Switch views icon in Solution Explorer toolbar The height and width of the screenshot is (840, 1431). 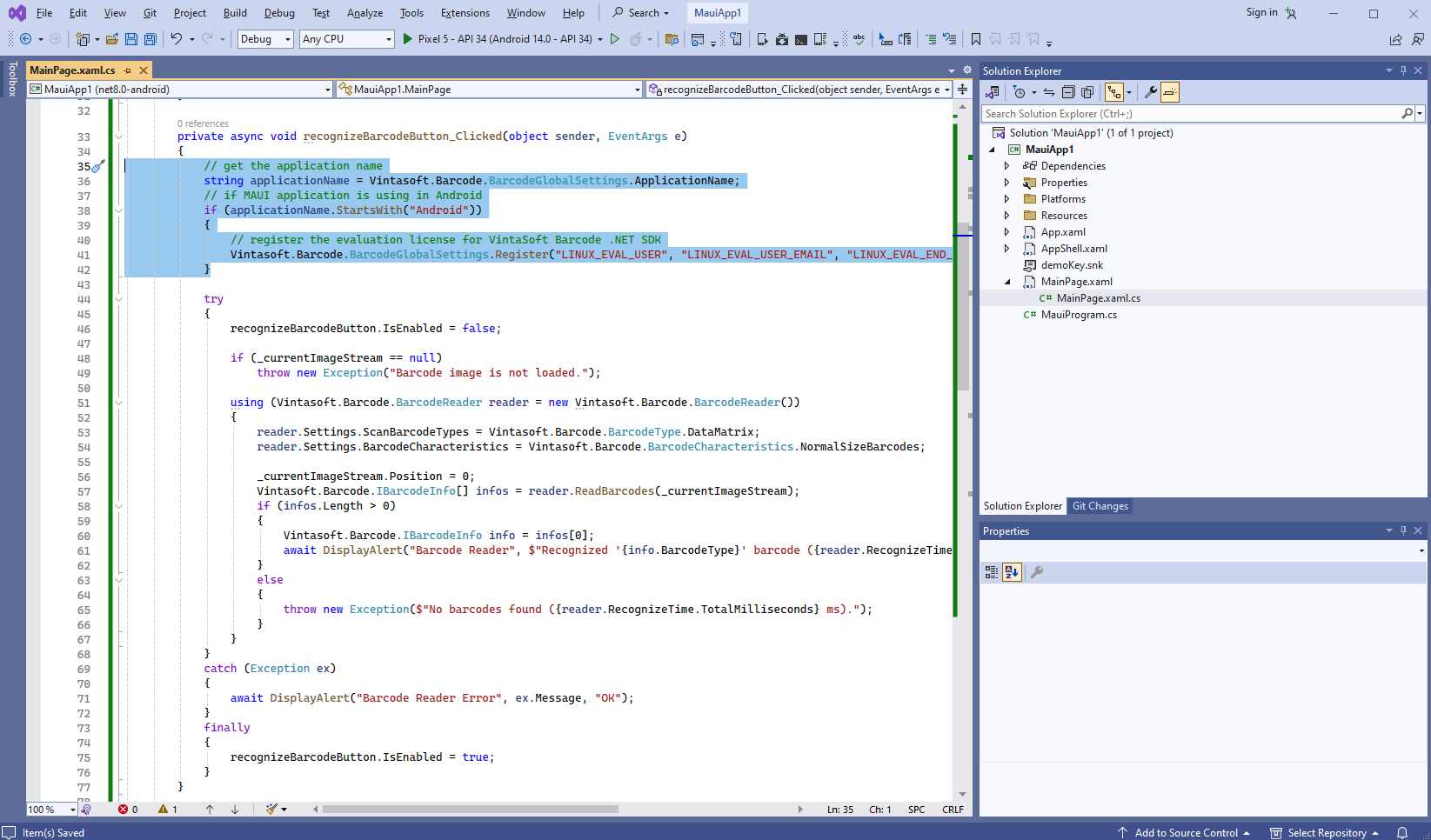(993, 92)
